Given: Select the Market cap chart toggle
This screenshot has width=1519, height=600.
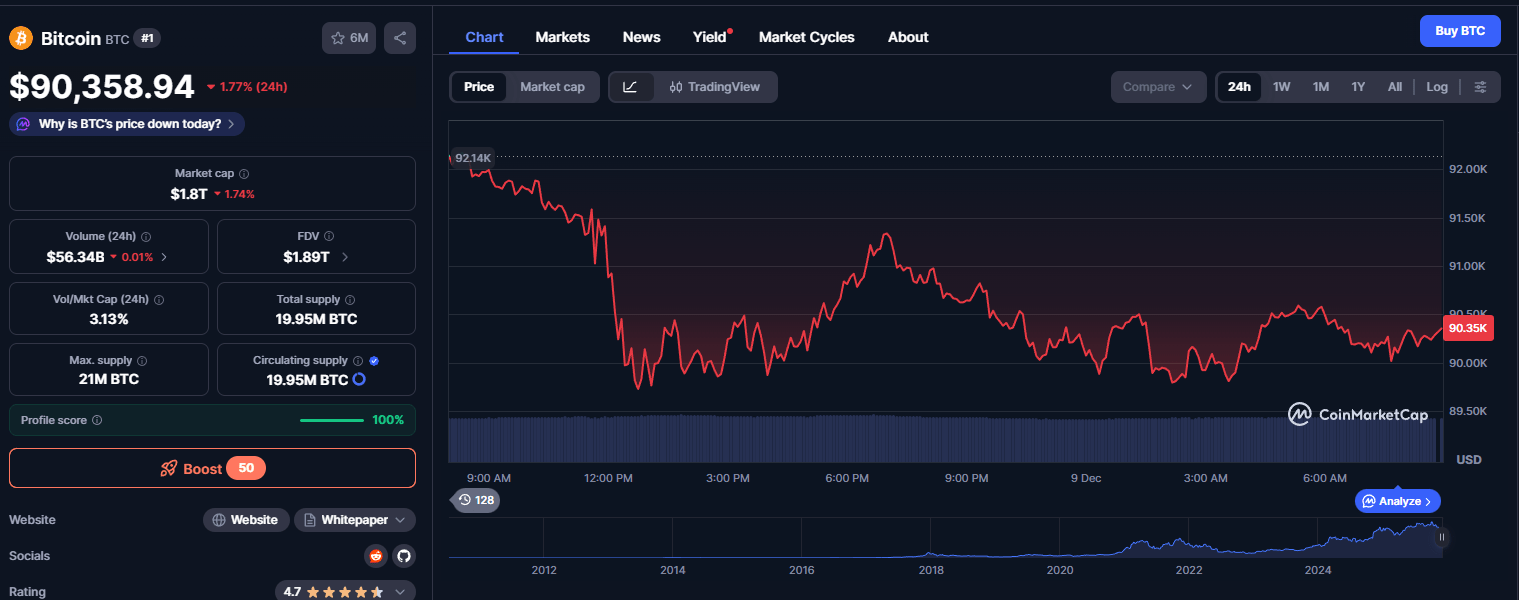Looking at the screenshot, I should (552, 87).
